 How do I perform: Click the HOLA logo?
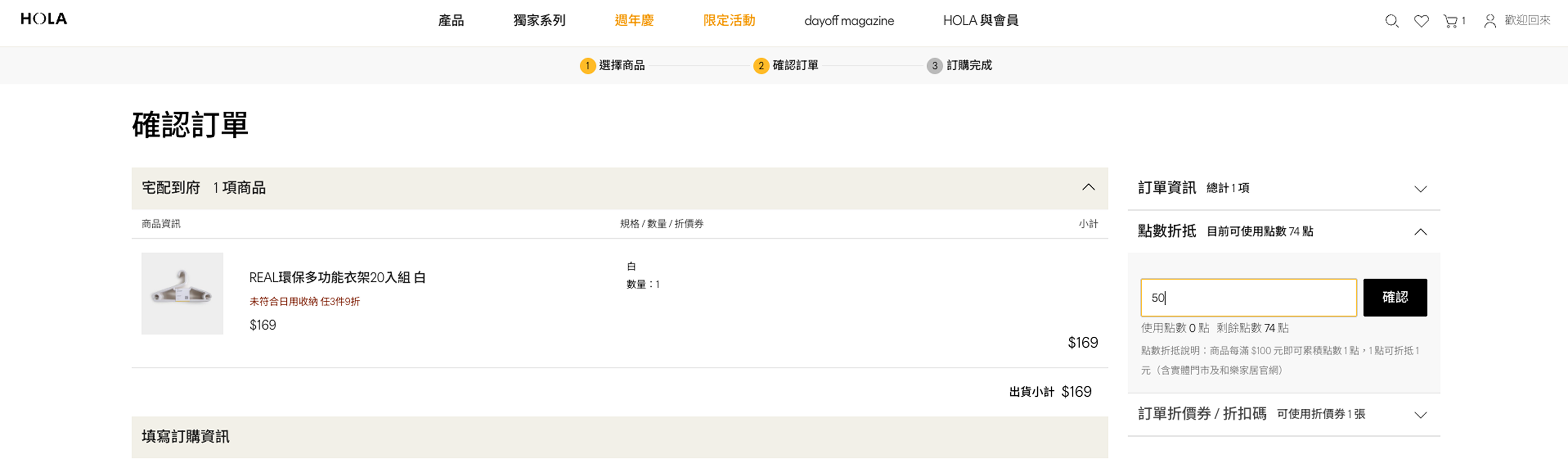coord(44,19)
